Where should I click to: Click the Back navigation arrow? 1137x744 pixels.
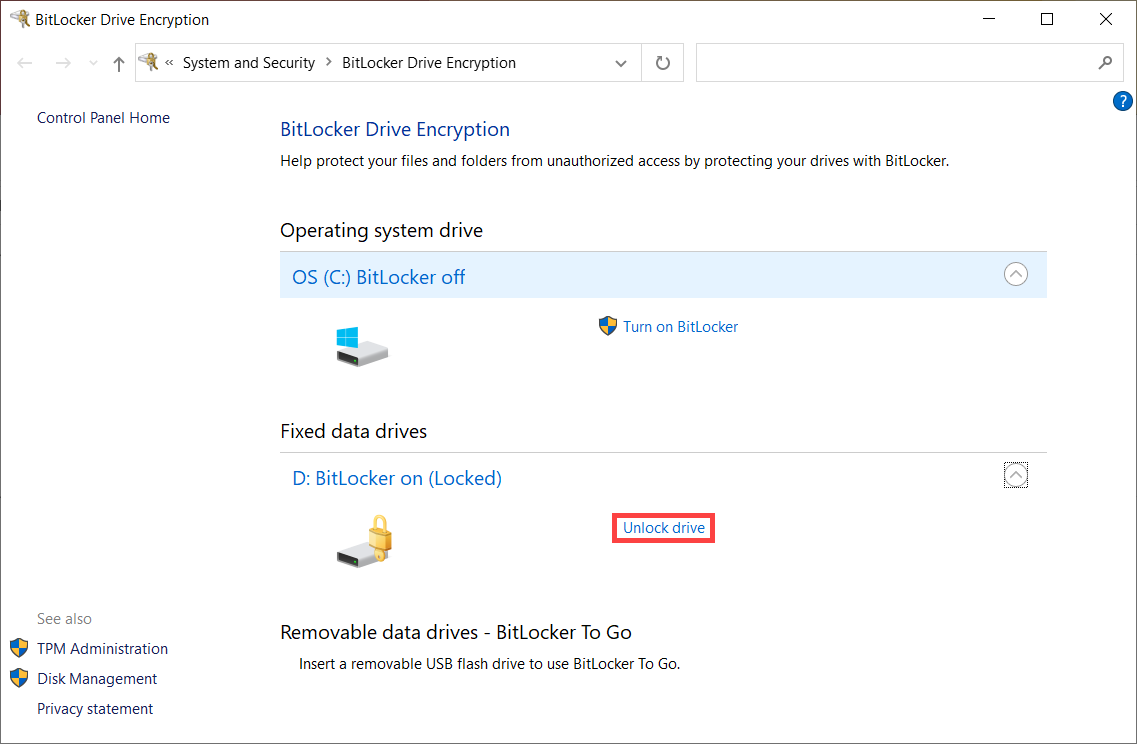[x=25, y=63]
